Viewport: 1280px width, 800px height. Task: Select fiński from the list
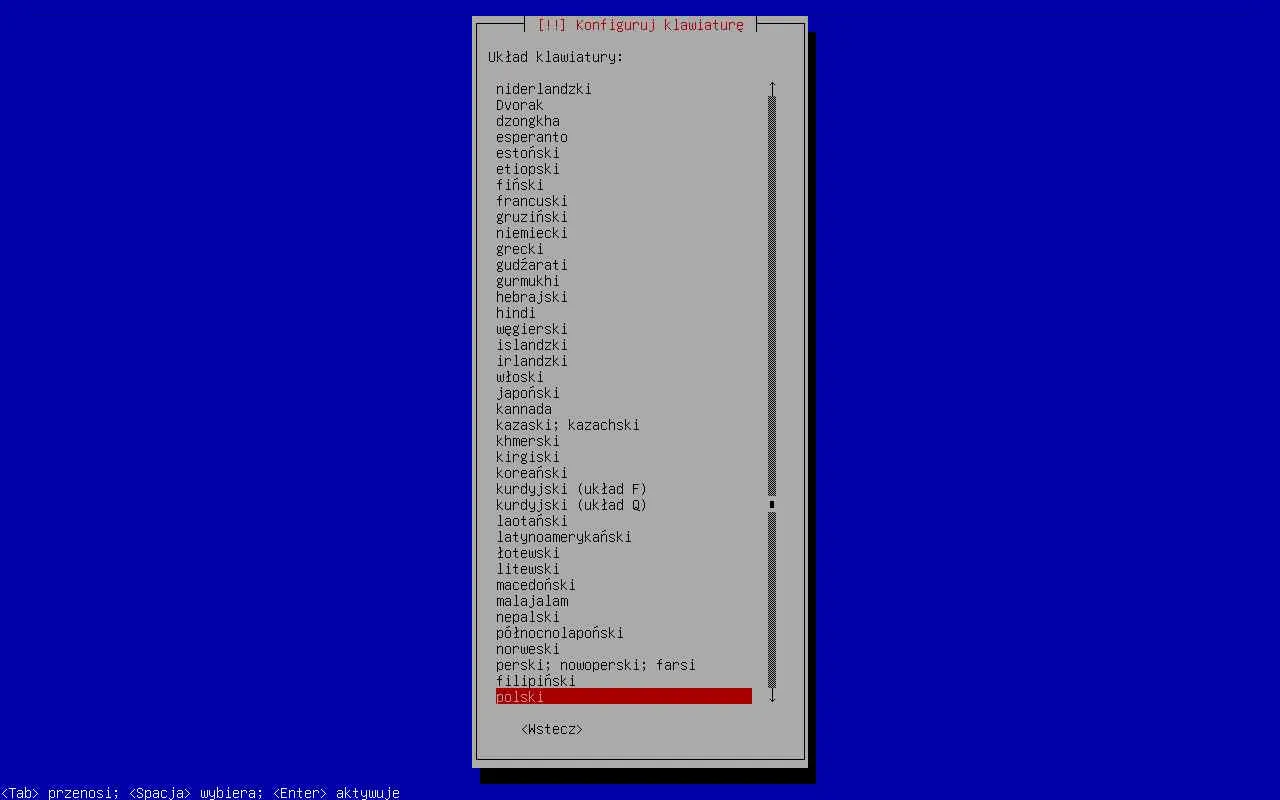click(624, 185)
